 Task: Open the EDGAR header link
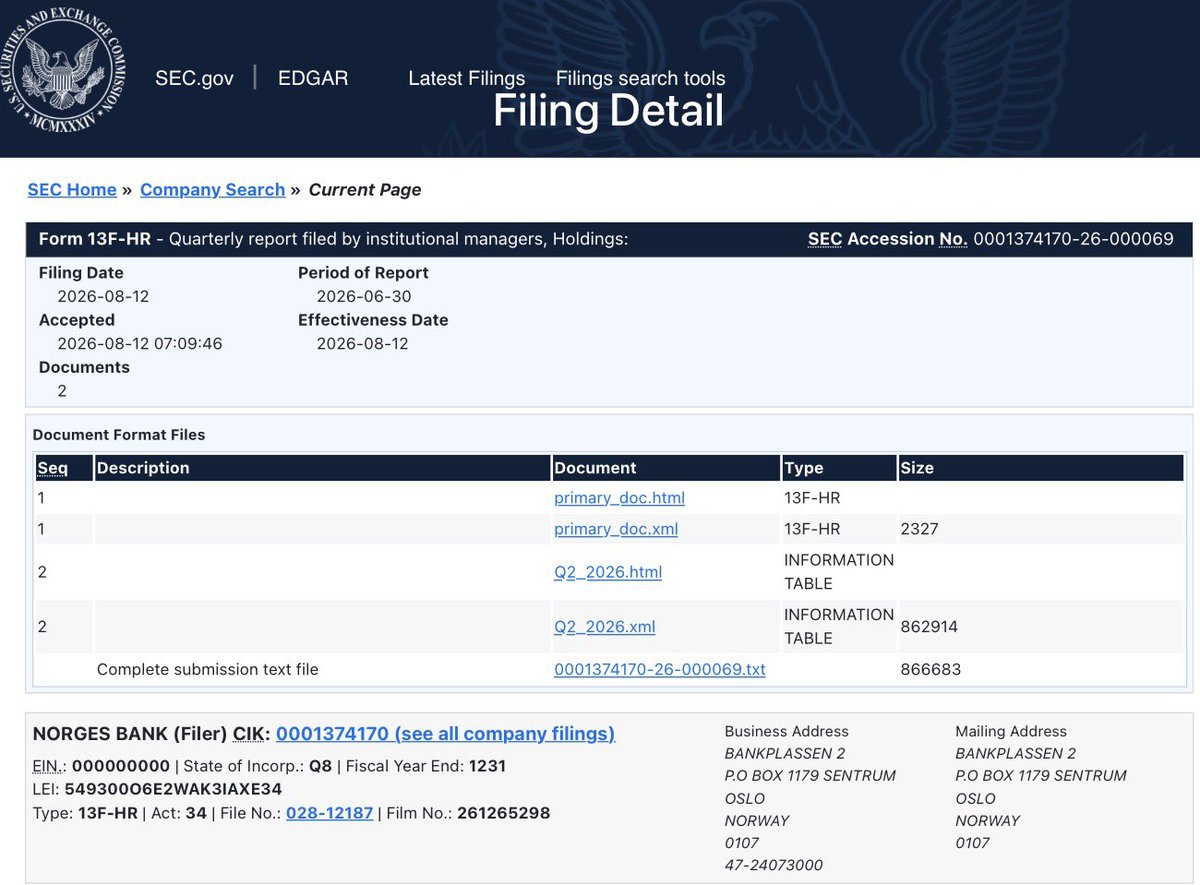[x=313, y=78]
